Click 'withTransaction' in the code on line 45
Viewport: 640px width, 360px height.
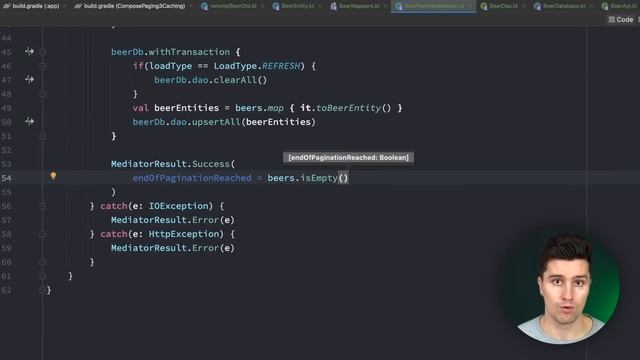pos(189,52)
